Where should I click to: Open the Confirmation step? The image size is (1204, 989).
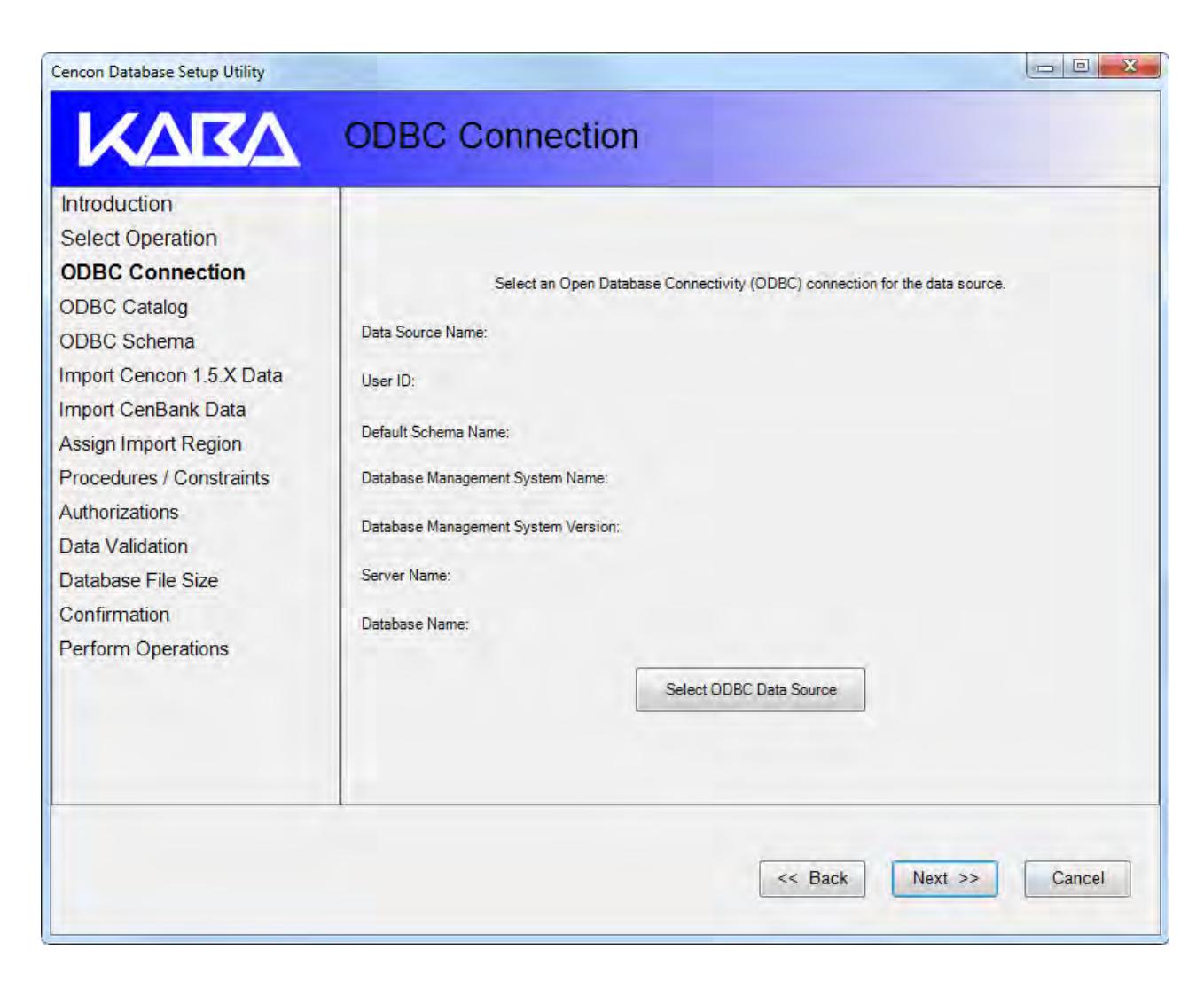[x=114, y=615]
